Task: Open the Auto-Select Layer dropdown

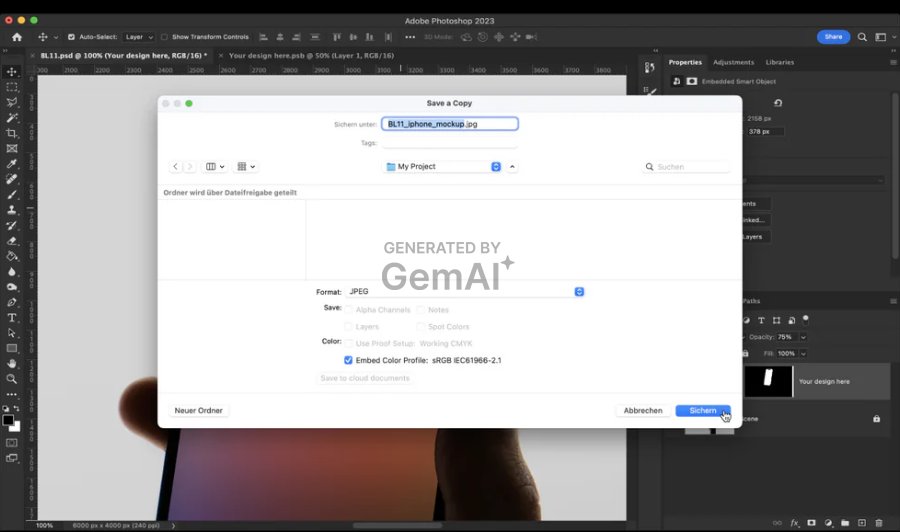Action: click(x=139, y=37)
